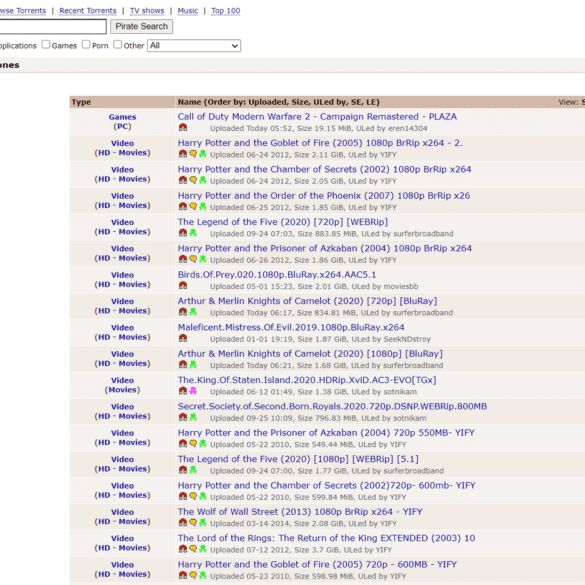585x585 pixels.
Task: Click magnet icon for Birds.Of.Prey torrent
Action: click(183, 285)
